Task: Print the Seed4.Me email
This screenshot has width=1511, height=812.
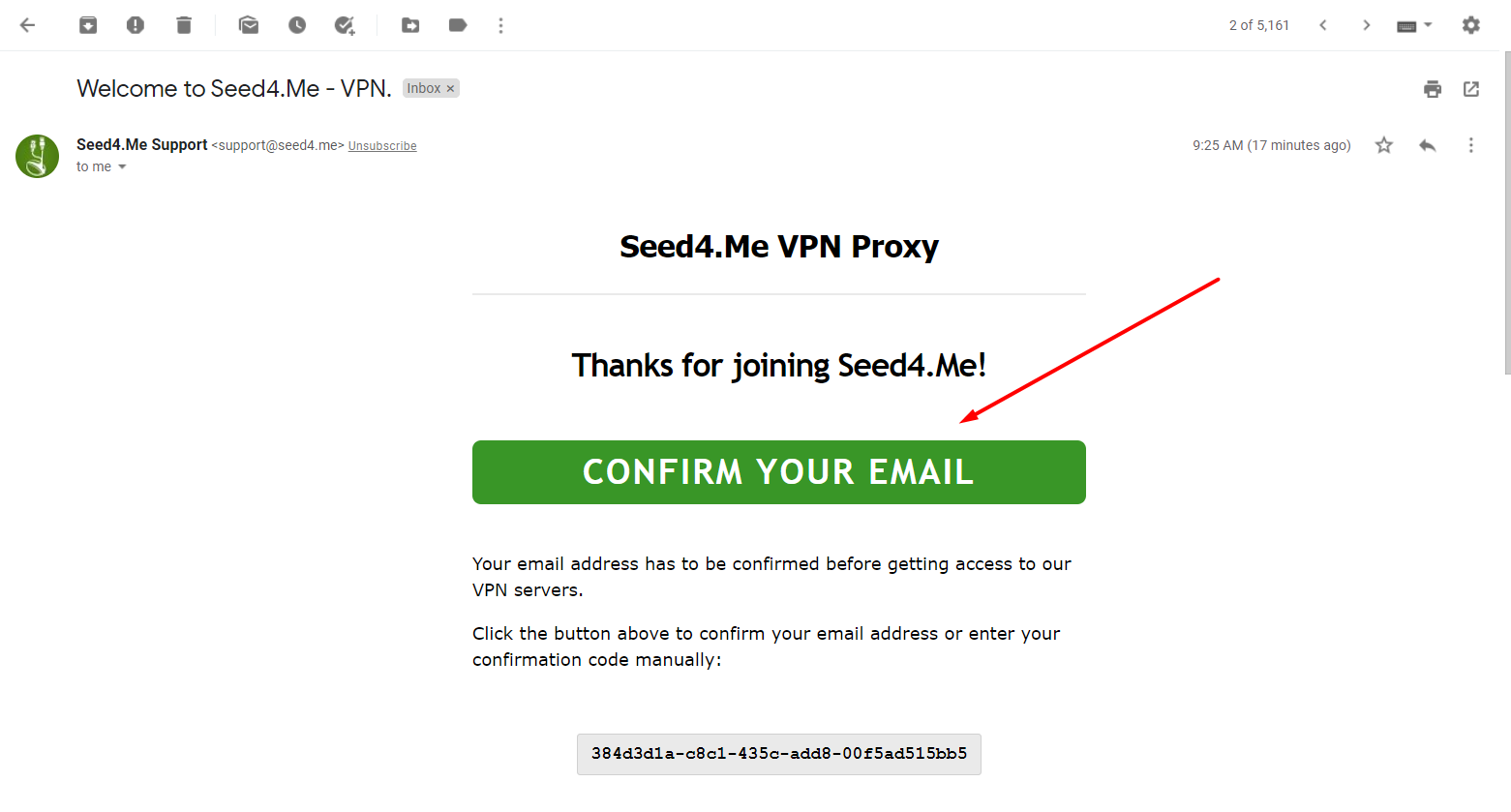Action: [x=1432, y=88]
